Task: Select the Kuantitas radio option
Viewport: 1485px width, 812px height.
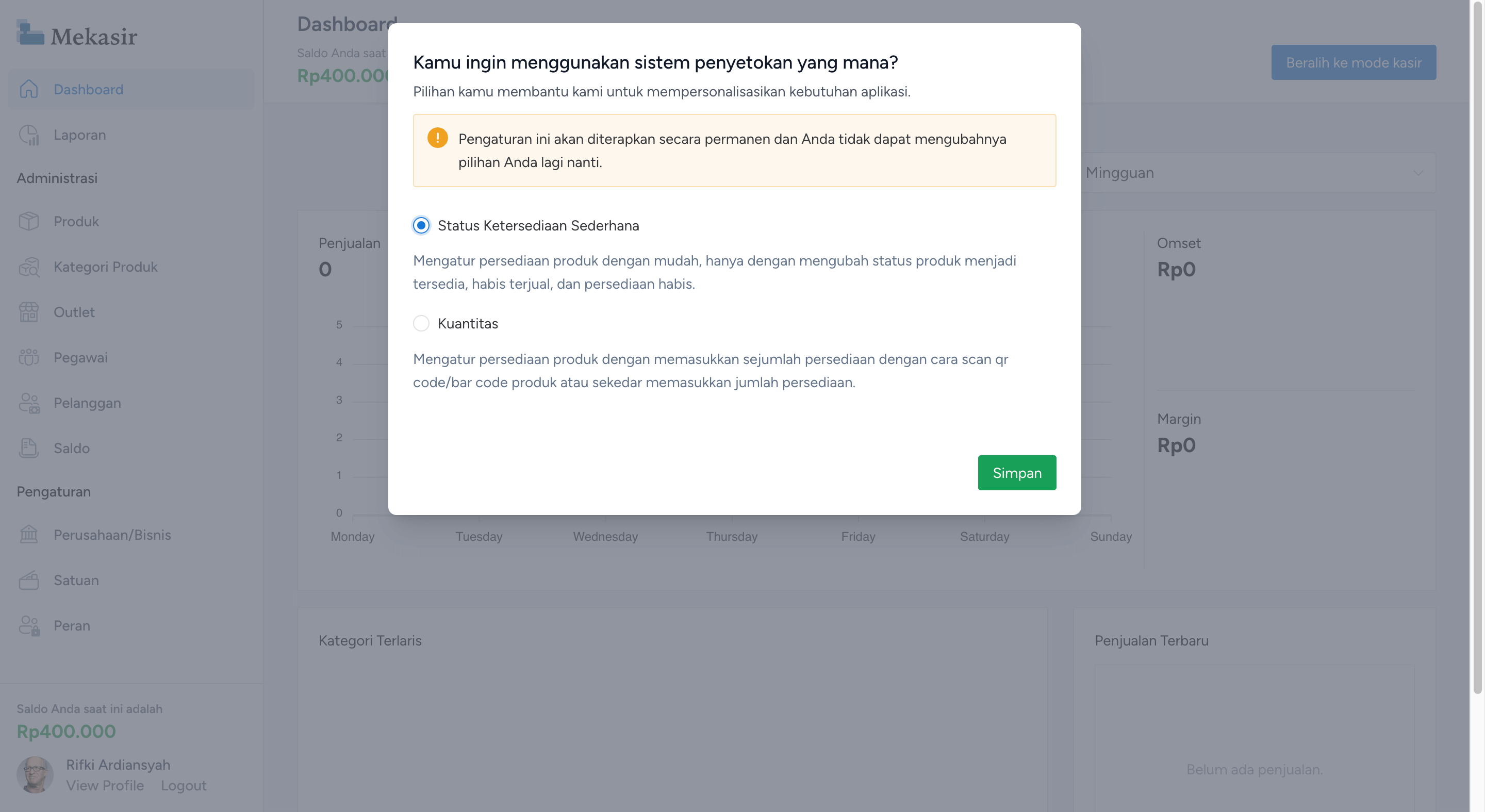Action: pyautogui.click(x=421, y=323)
